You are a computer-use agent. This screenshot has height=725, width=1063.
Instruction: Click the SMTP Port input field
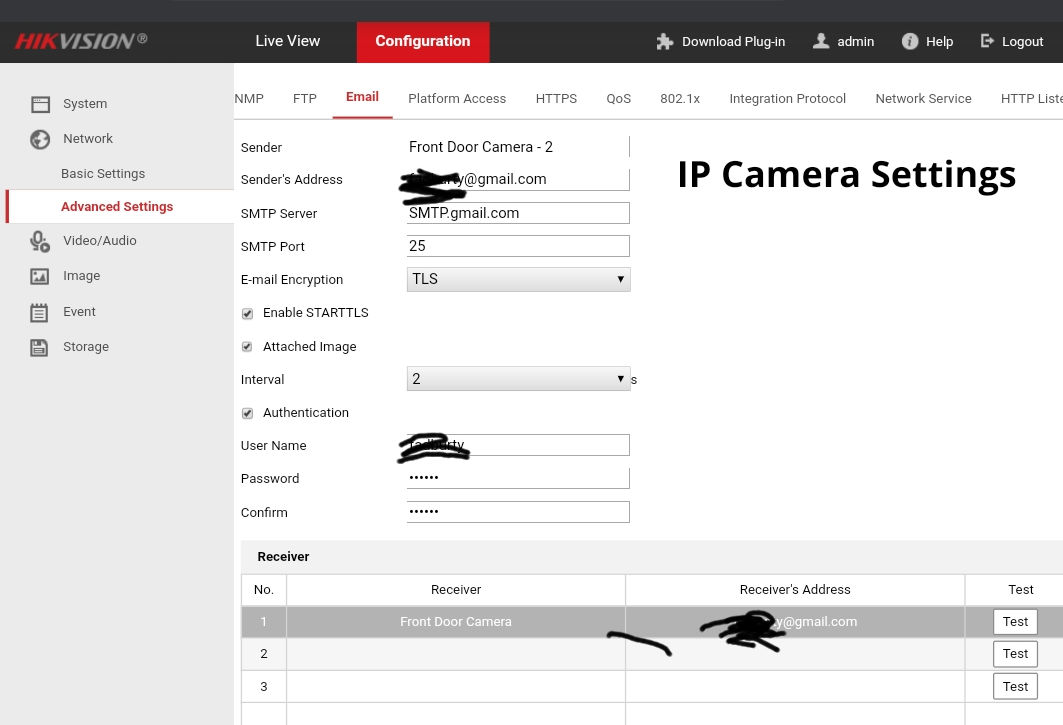[x=518, y=246]
